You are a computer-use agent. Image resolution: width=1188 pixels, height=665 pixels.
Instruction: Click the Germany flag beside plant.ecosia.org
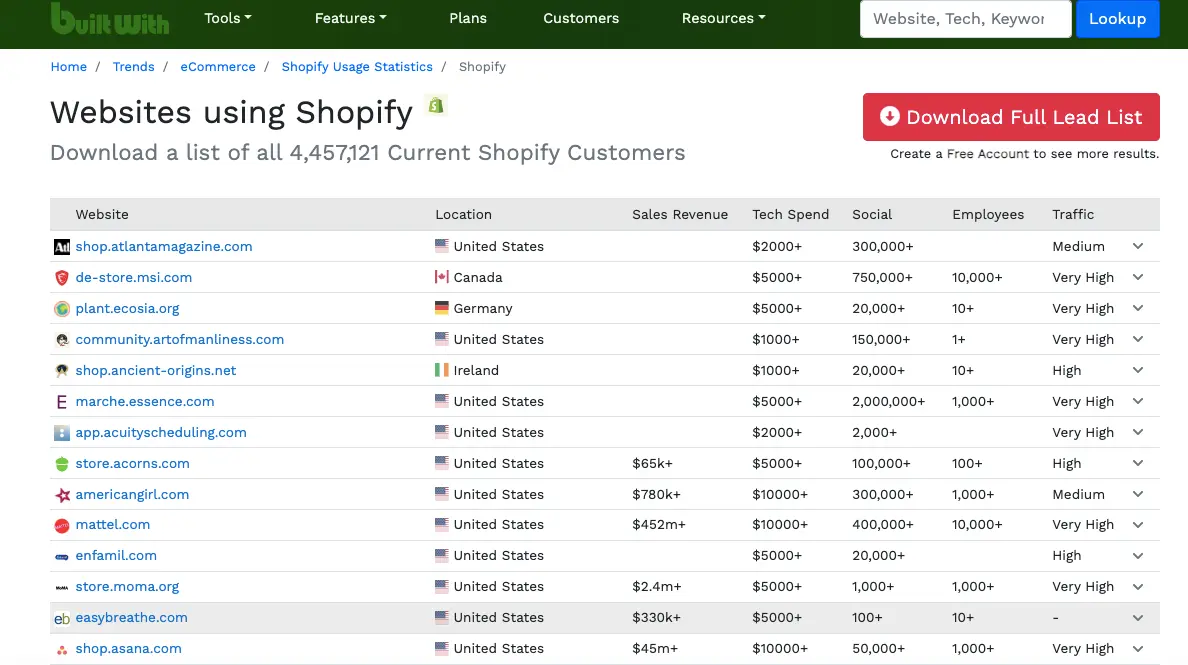click(441, 308)
